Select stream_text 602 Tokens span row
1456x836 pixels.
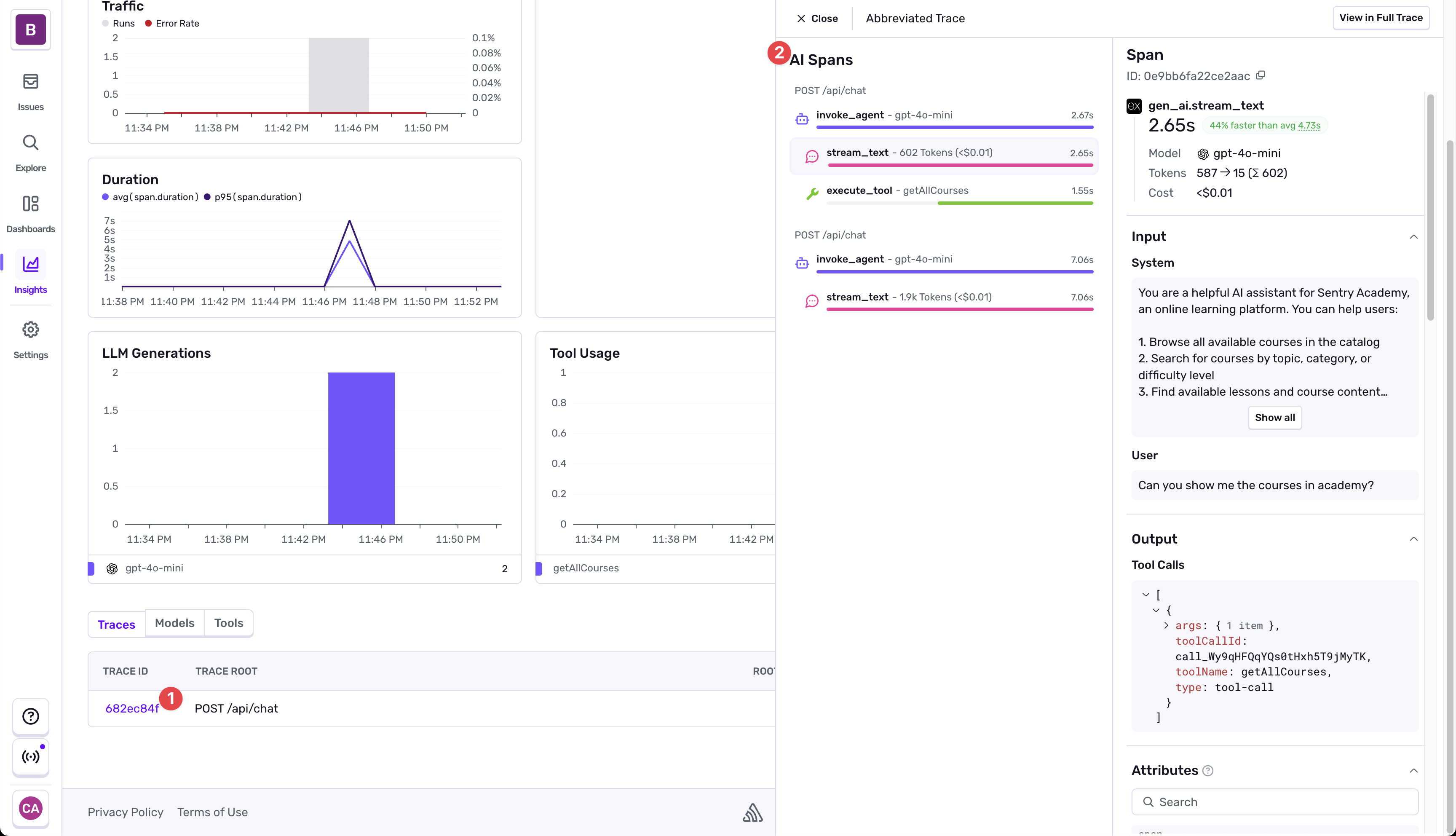944,156
